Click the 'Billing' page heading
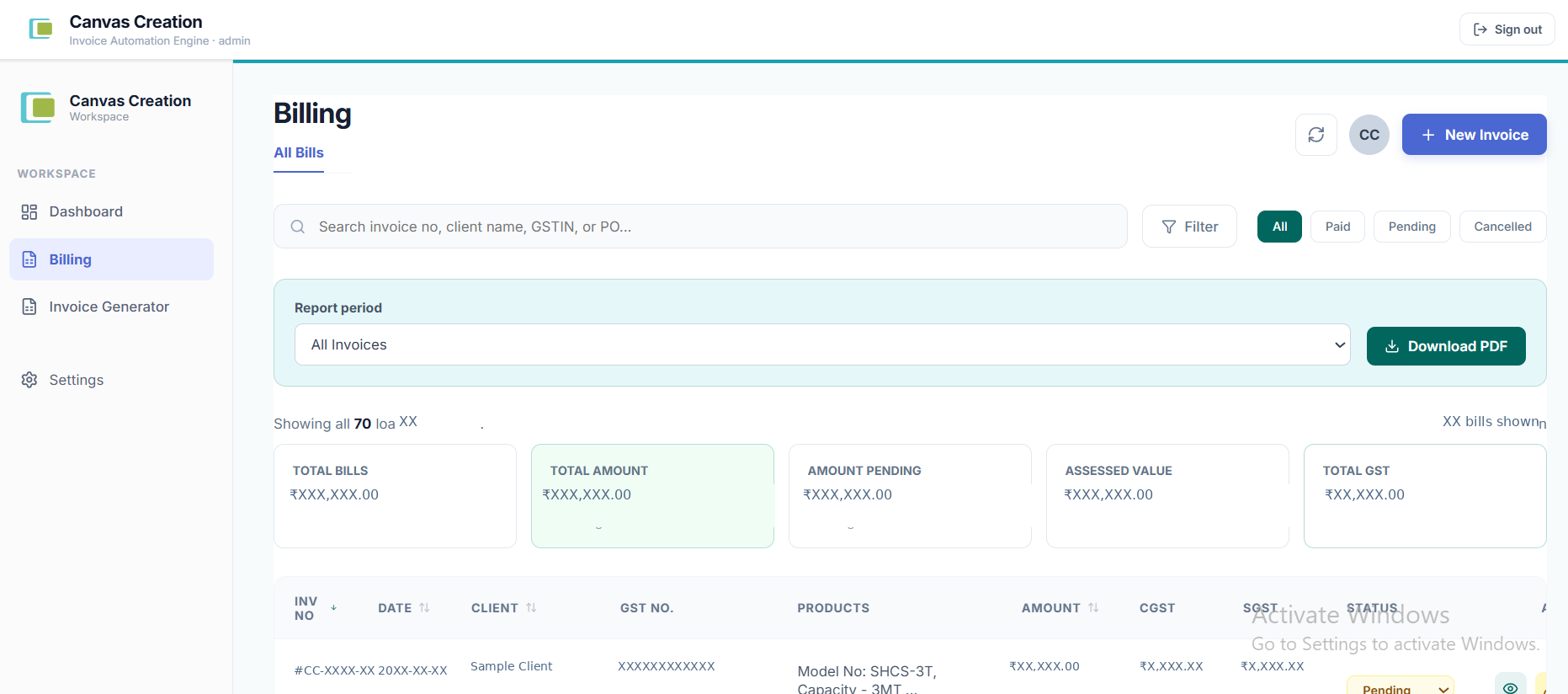Image resolution: width=1568 pixels, height=694 pixels. tap(312, 114)
